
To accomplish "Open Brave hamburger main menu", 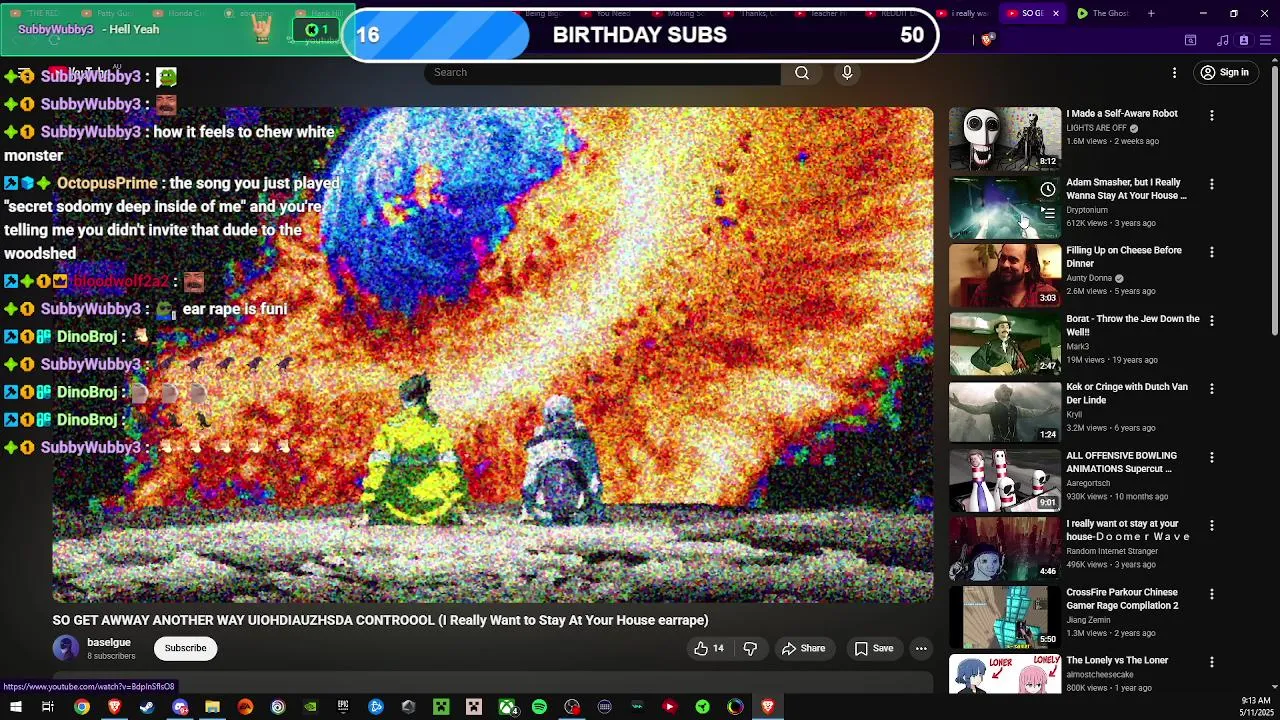I will click(x=1266, y=40).
